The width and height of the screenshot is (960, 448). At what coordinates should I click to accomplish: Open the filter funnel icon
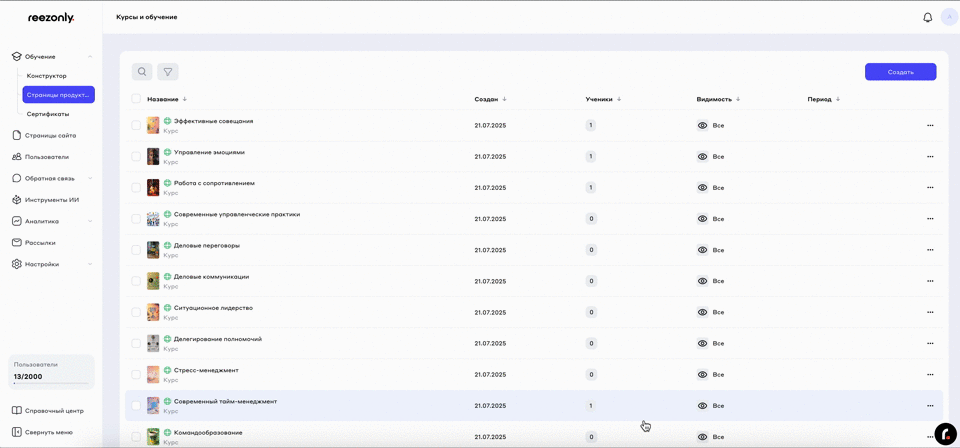pyautogui.click(x=168, y=72)
